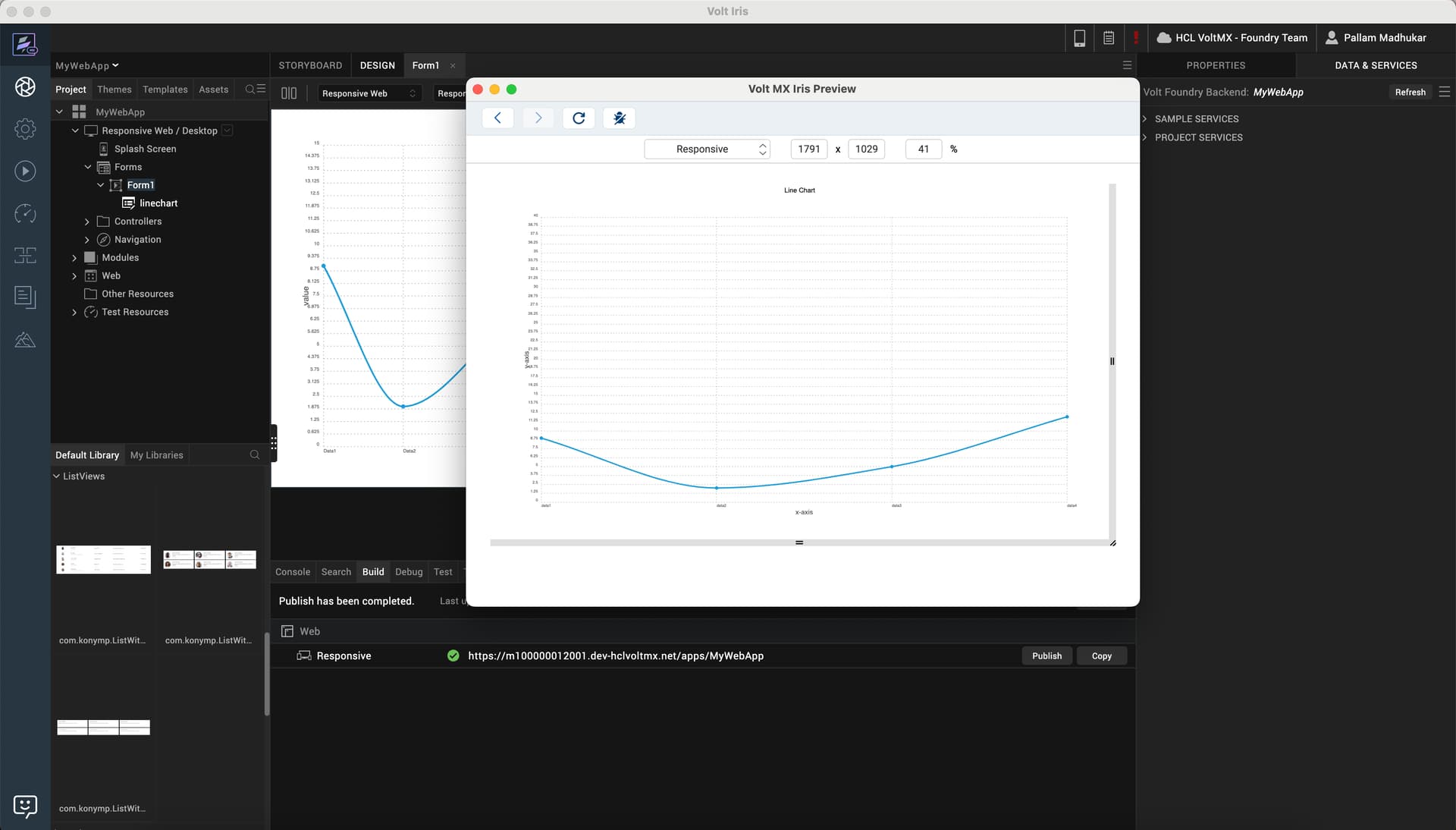
Task: Click the green success check icon
Action: 453,656
